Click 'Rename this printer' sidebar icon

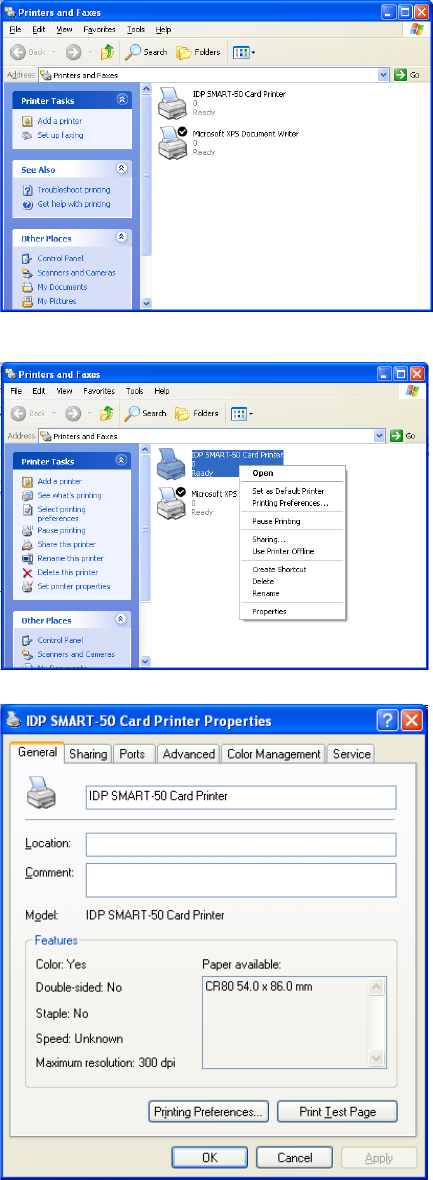click(27, 558)
